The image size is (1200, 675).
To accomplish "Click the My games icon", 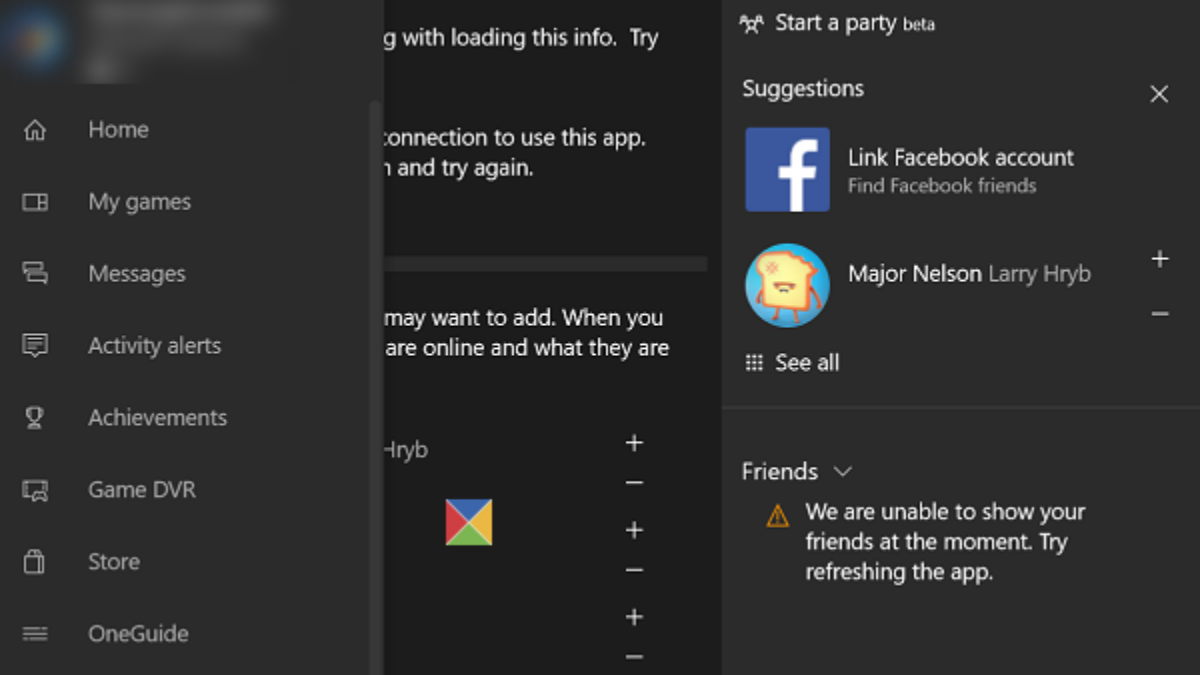I will [x=35, y=202].
